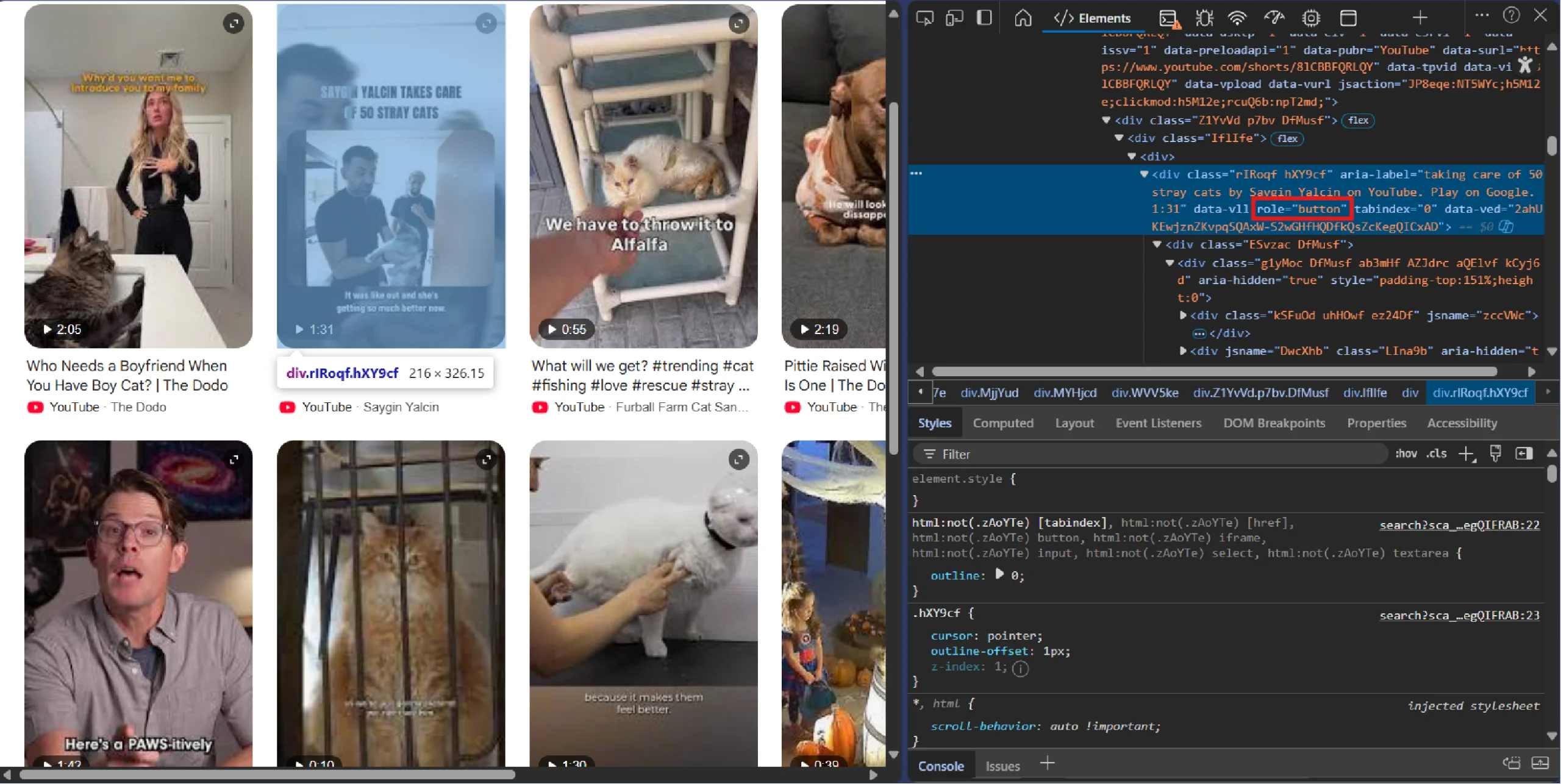Screen dimensions: 1561x784
Task: Open the Saygin Yalcin stray cats video thumbnail
Action: (390, 177)
